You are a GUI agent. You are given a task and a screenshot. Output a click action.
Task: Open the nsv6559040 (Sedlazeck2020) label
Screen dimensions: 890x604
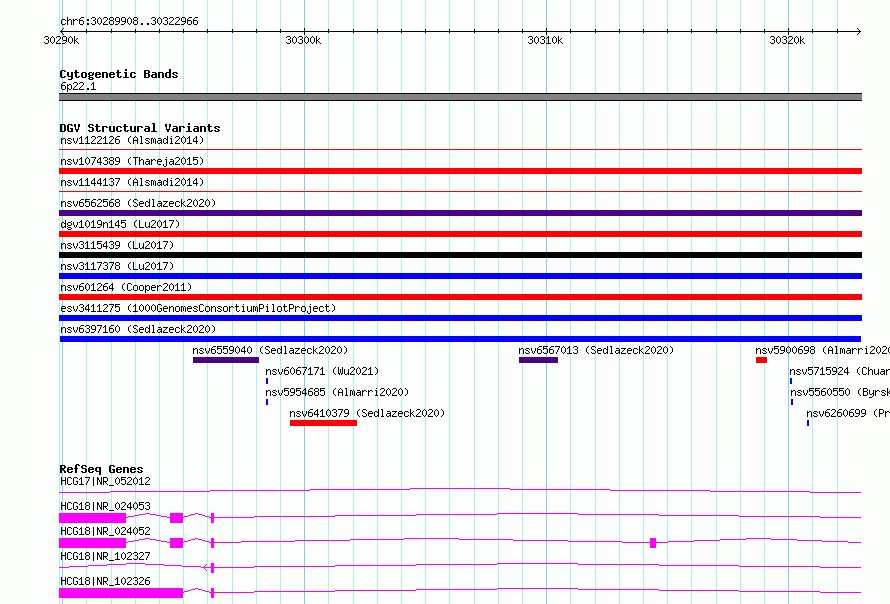click(x=270, y=350)
